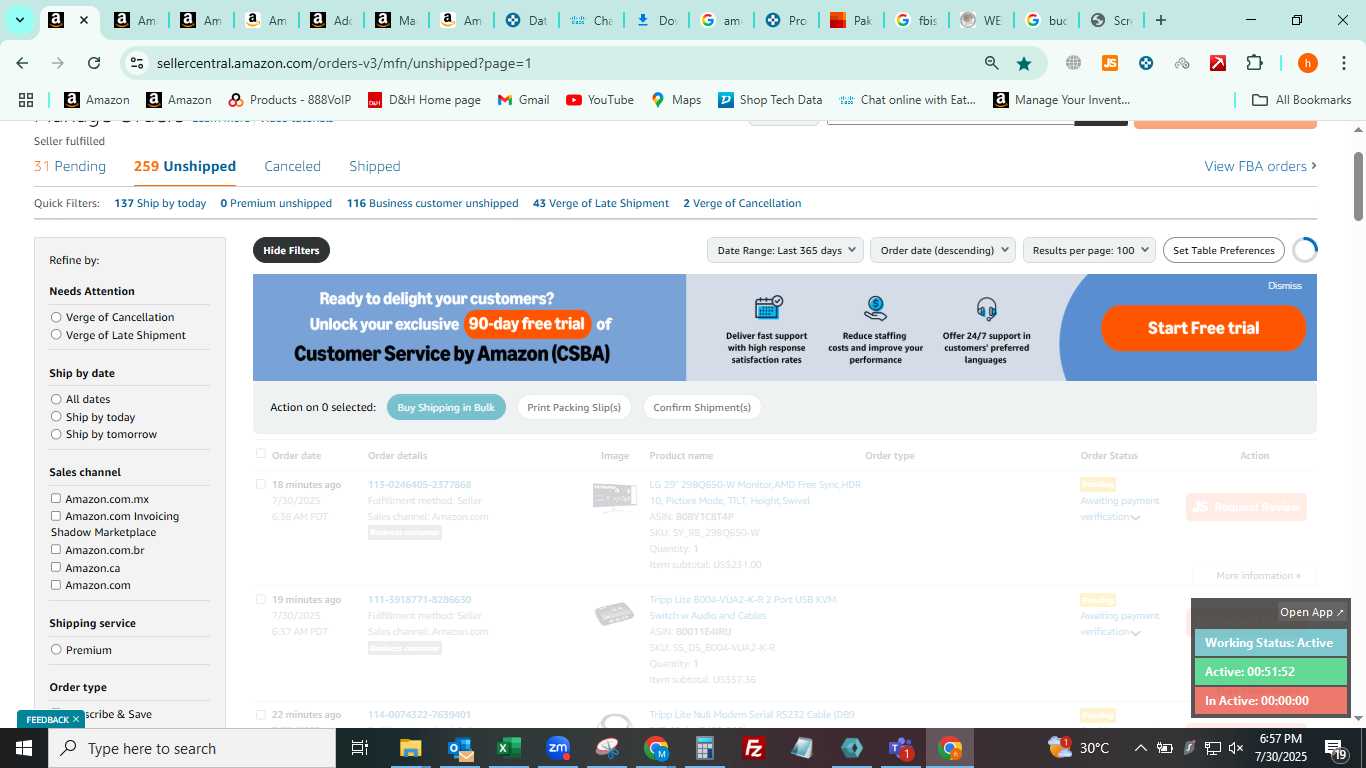The image size is (1366, 768).
Task: Open the Chrome extensions puzzle icon
Action: 1254,63
